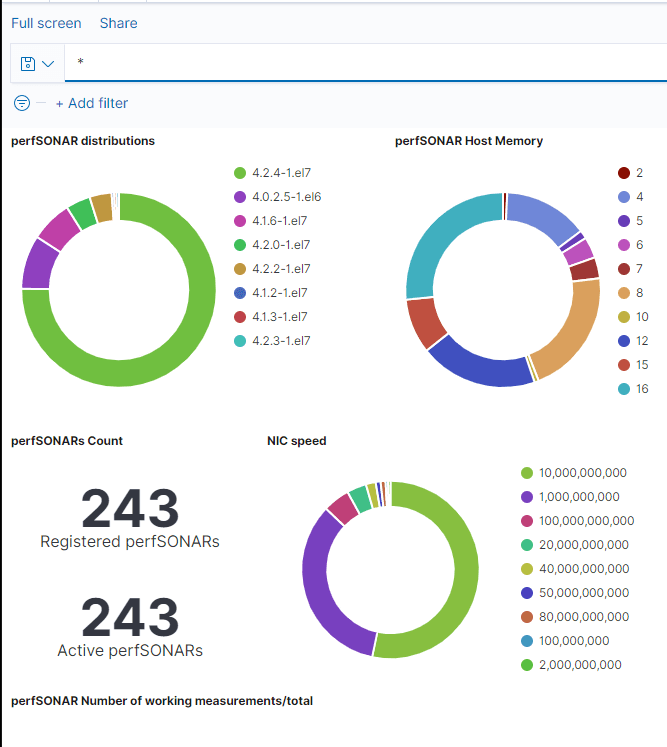Select the 2,000,000,000 NIC speed legend
Screen dimensions: 667x747
[572, 665]
